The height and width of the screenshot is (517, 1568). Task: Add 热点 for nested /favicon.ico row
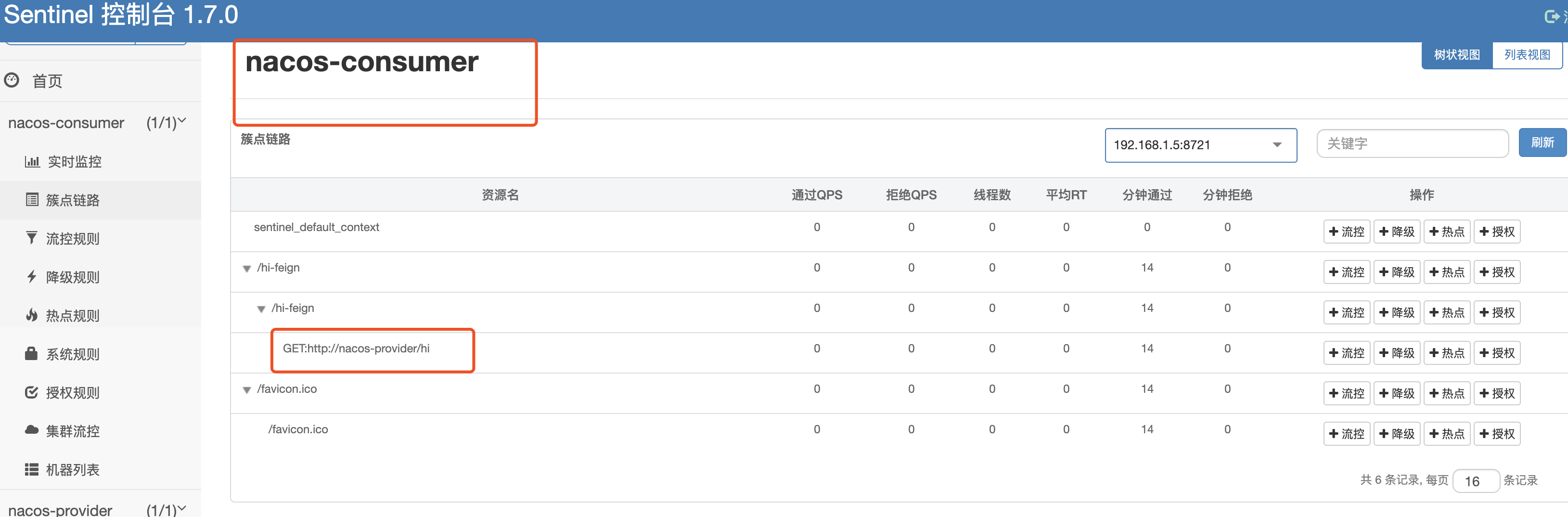[x=1447, y=434]
